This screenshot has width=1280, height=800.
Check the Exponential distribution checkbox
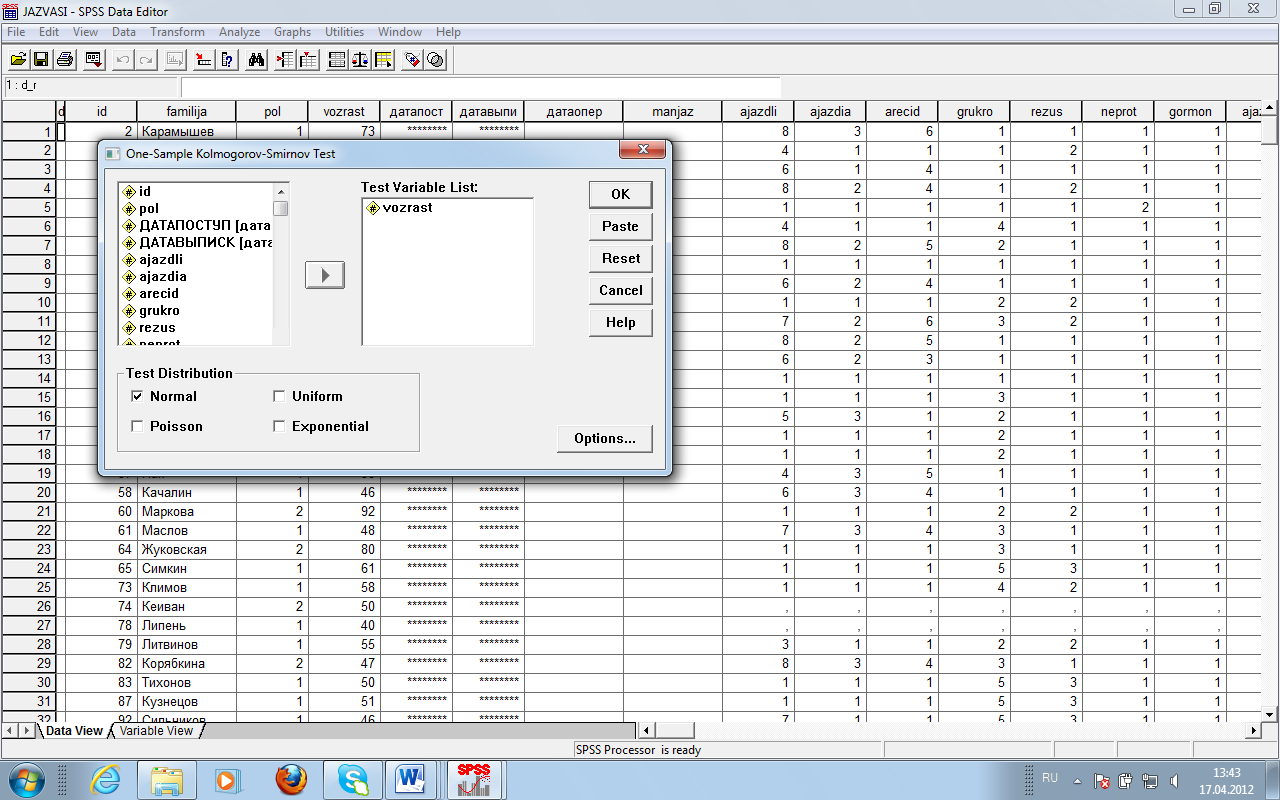[x=279, y=426]
